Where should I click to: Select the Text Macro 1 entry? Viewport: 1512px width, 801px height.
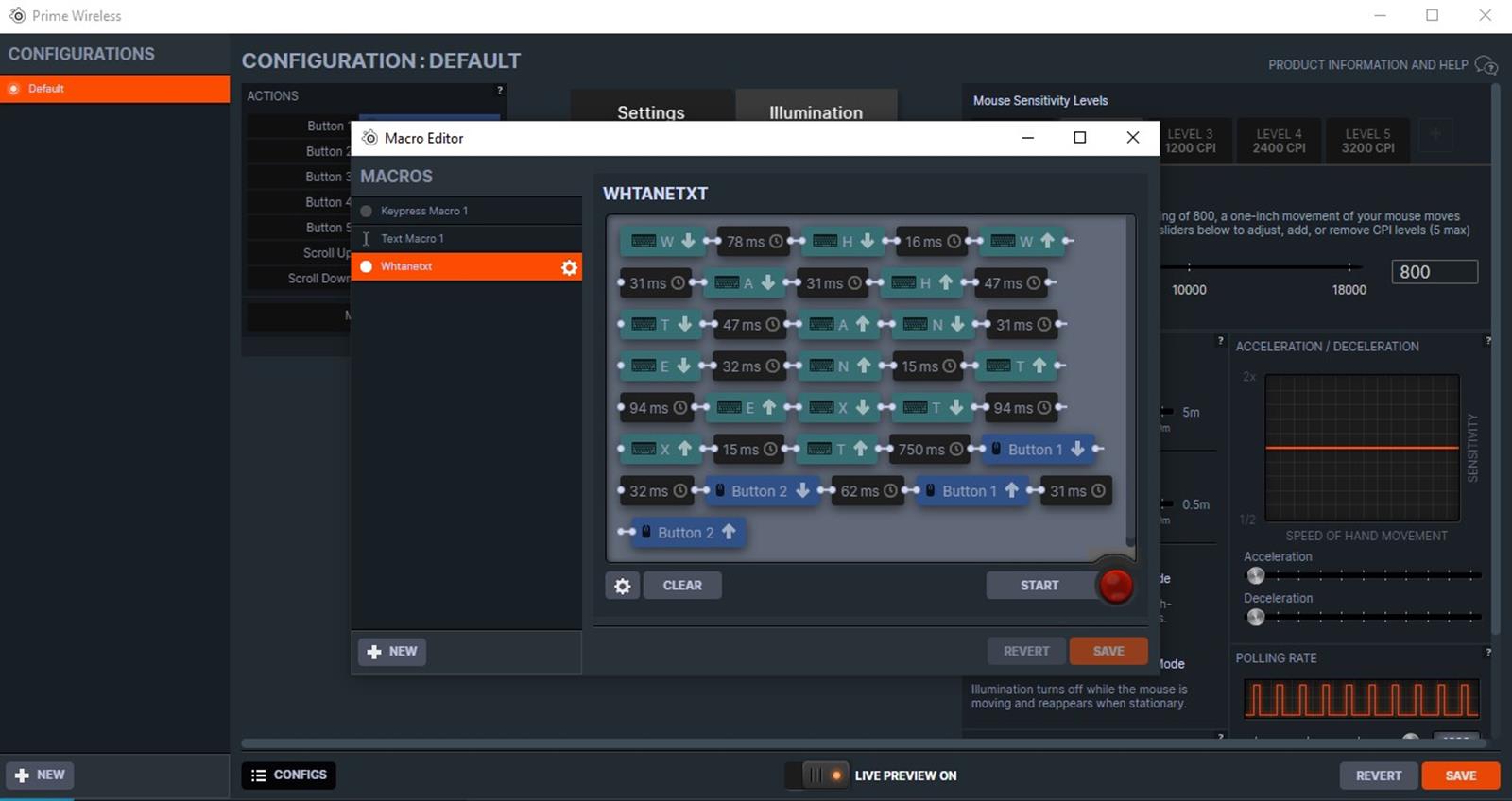coord(412,239)
